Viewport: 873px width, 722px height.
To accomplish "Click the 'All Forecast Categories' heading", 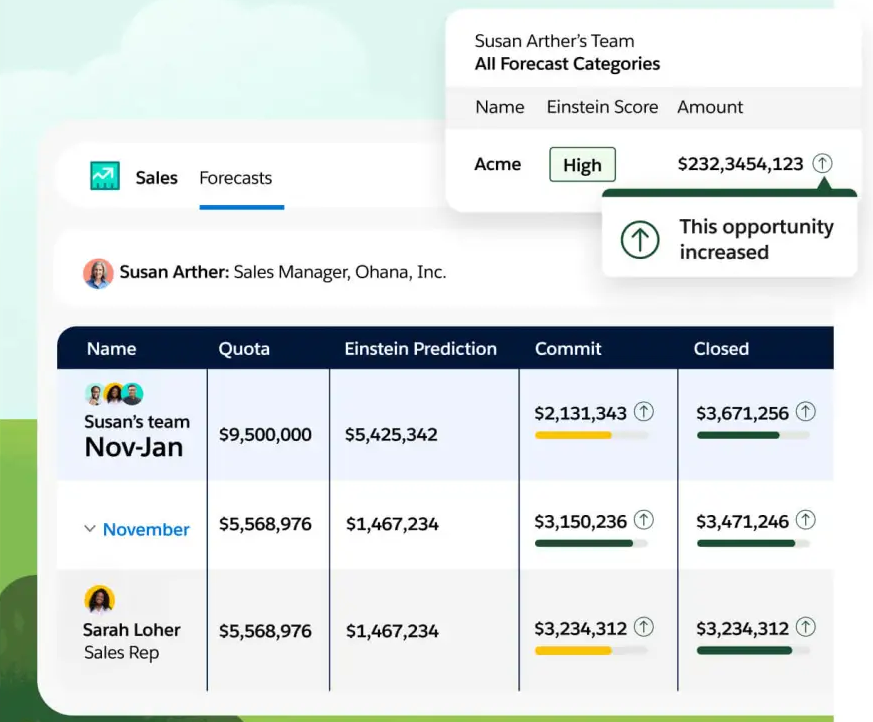I will tap(567, 64).
